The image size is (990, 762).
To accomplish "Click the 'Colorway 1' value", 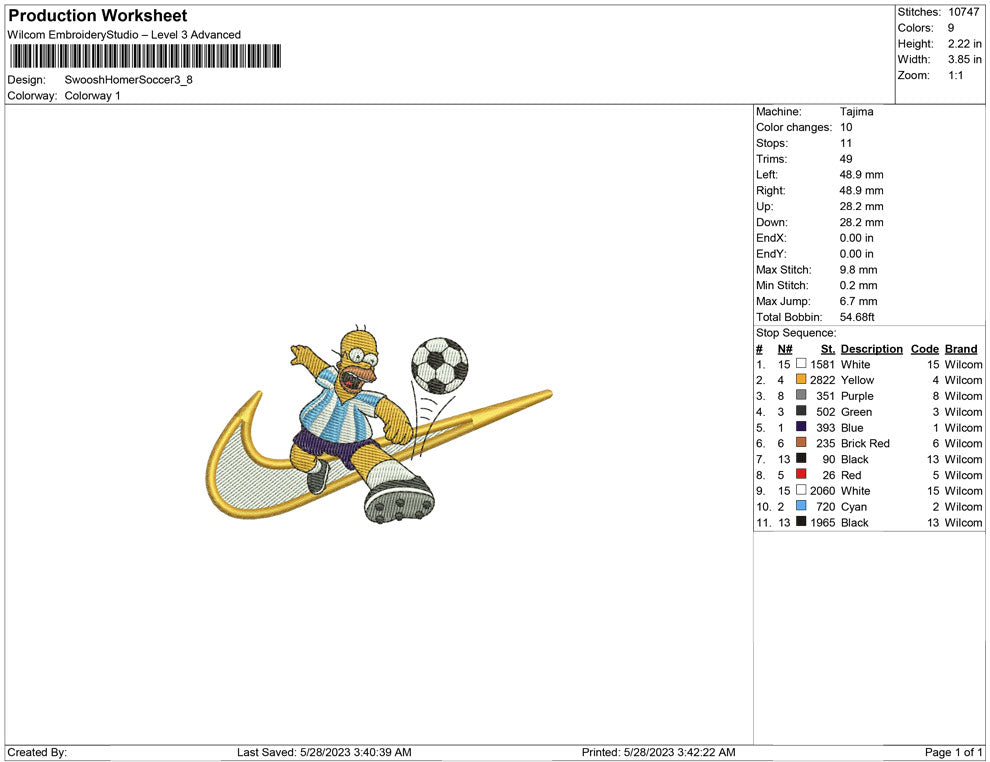I will [92, 95].
